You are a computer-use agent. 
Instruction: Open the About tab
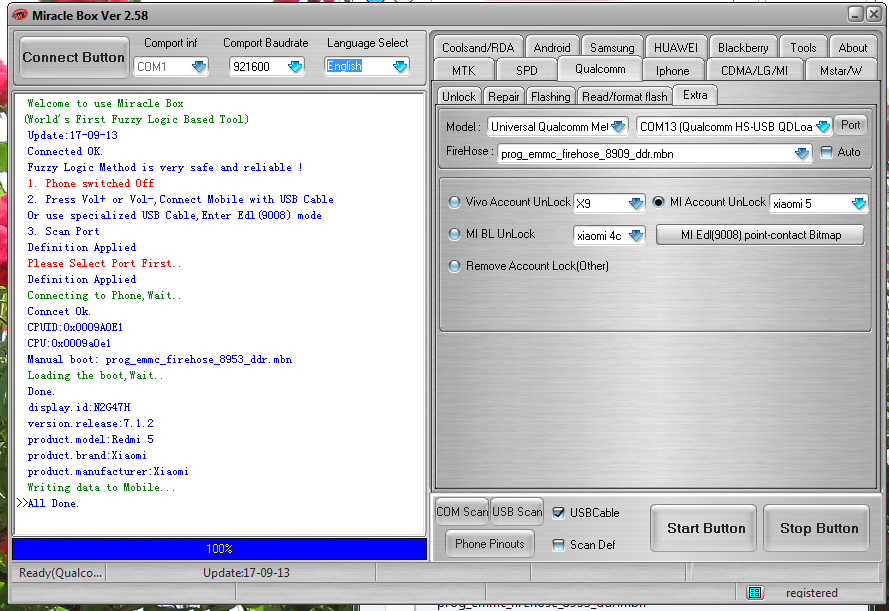click(x=853, y=48)
